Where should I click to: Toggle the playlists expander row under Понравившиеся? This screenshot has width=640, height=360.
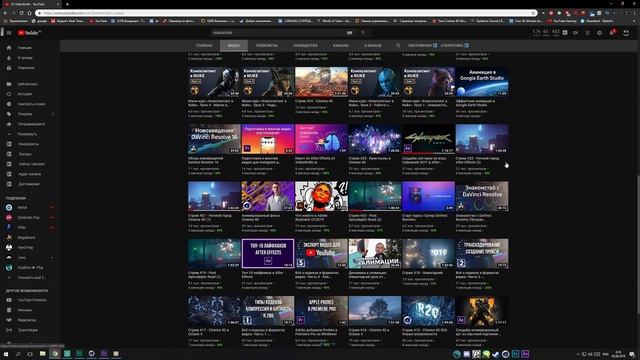click(x=30, y=134)
